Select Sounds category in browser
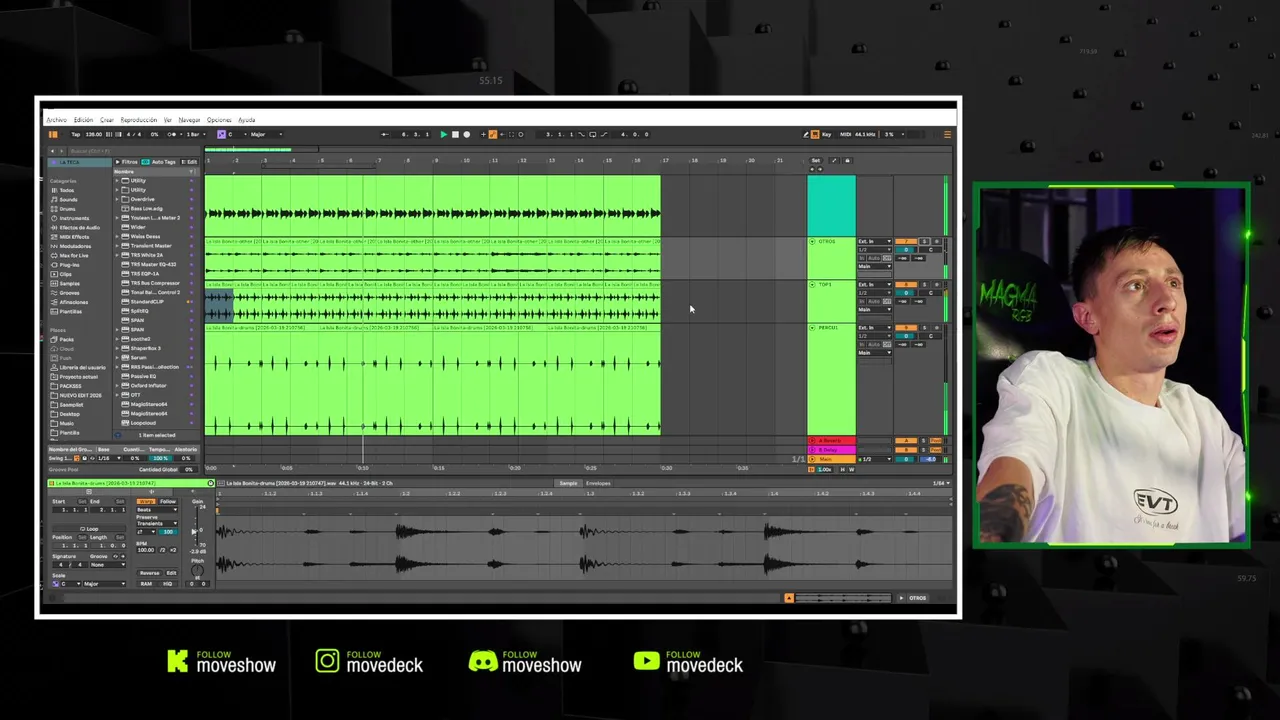Viewport: 1280px width, 720px height. tap(69, 199)
